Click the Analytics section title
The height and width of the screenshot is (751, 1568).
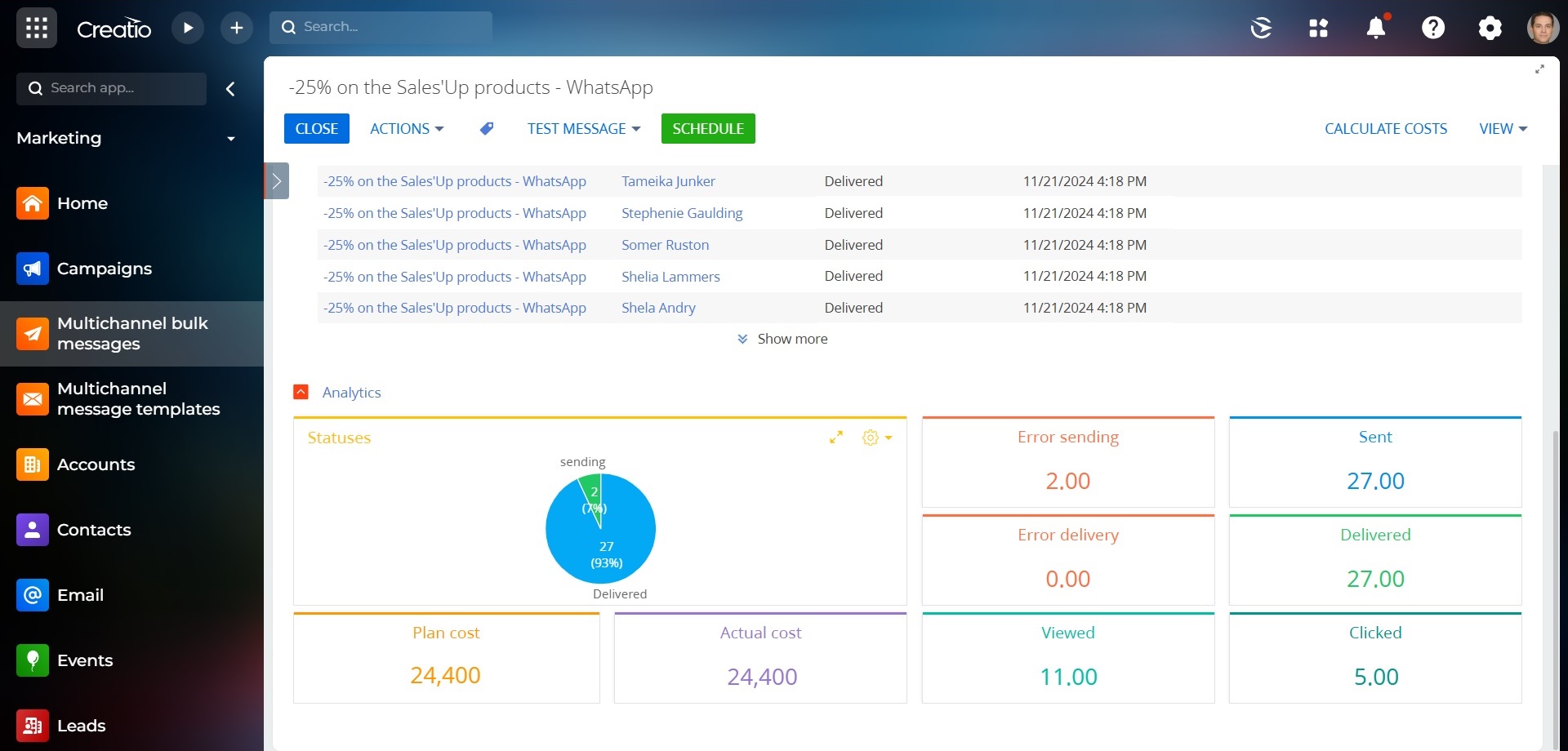(x=351, y=393)
